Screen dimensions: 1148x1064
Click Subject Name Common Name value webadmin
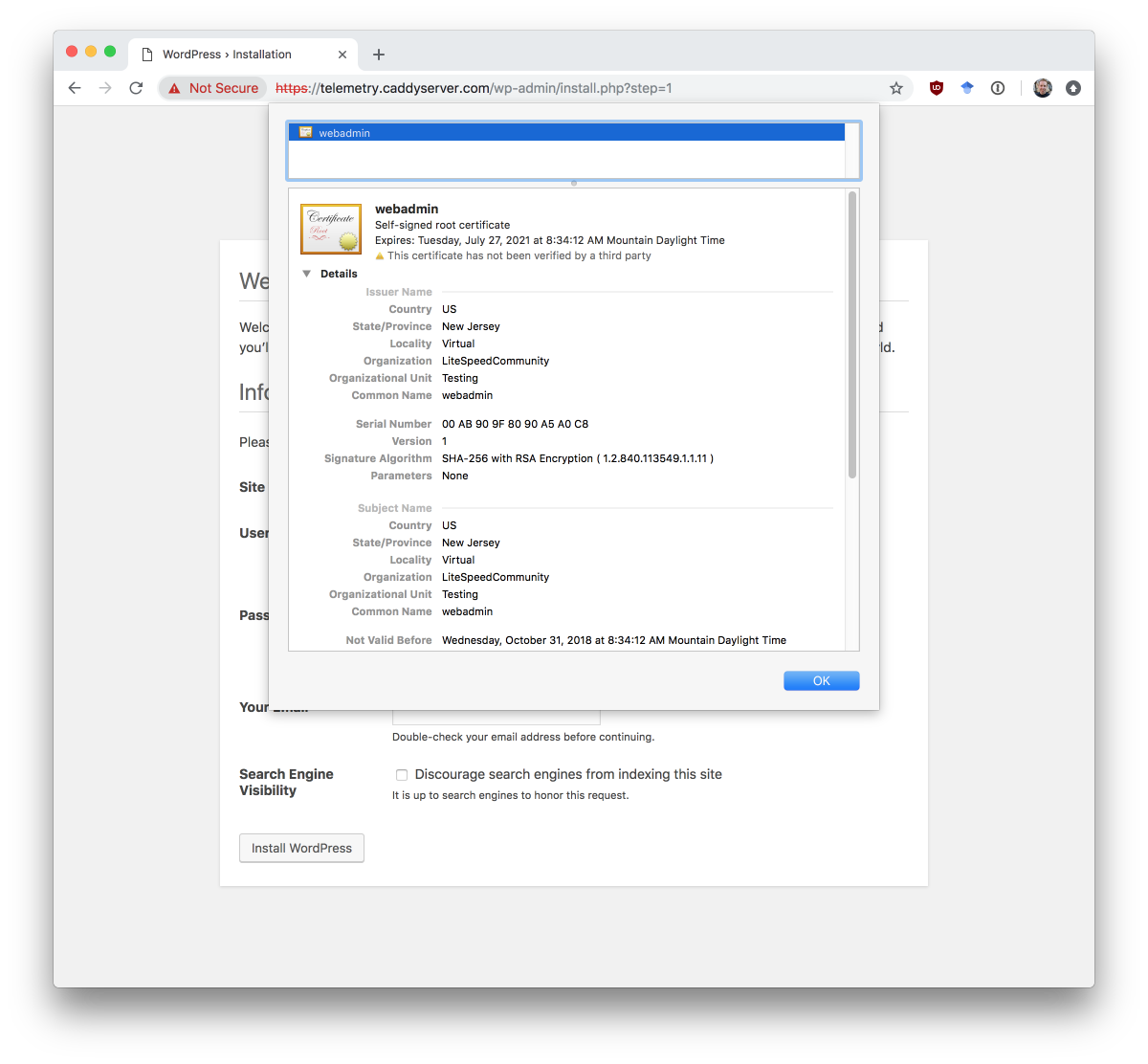[468, 611]
